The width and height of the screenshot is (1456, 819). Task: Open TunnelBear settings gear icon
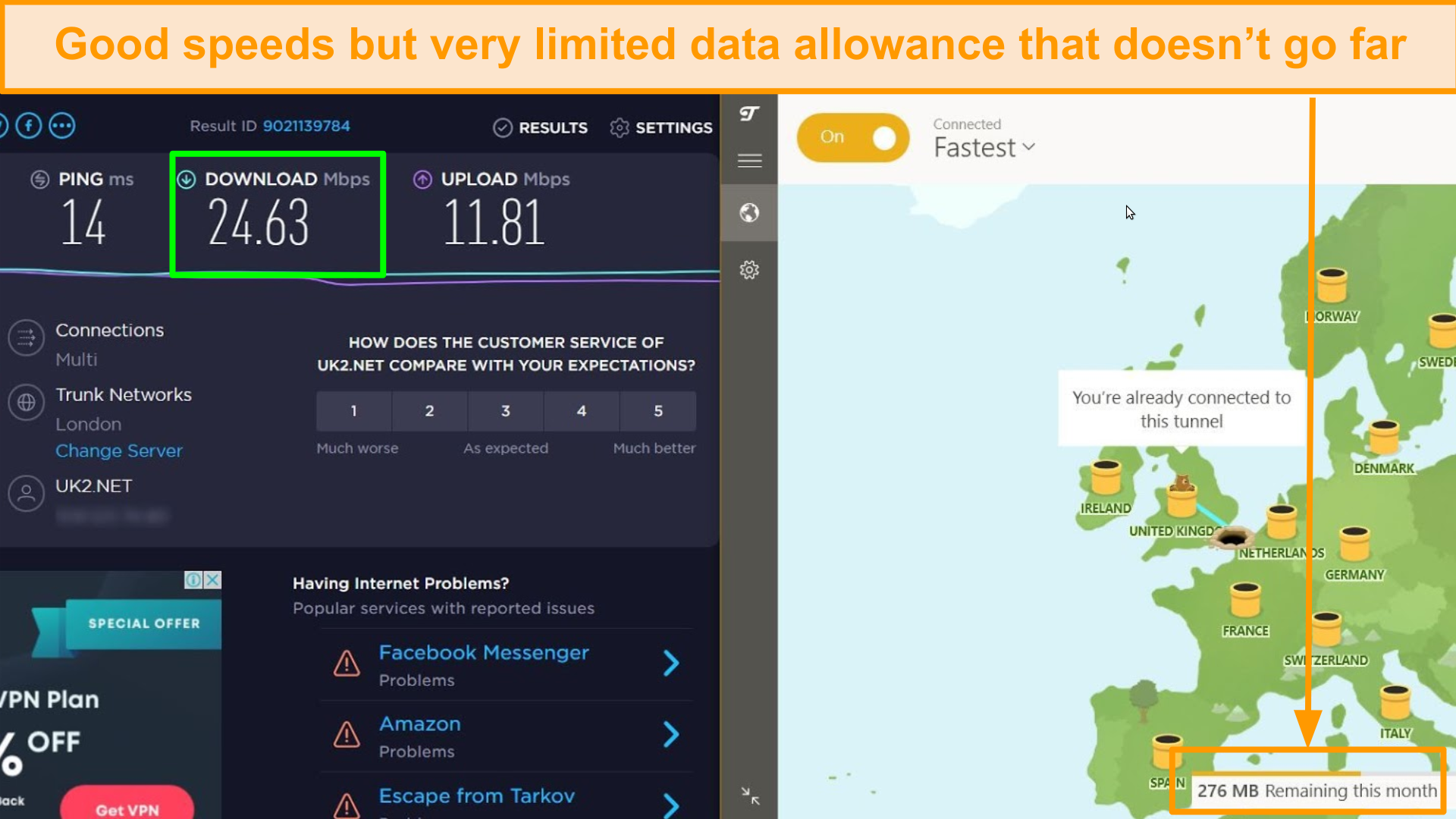tap(749, 270)
